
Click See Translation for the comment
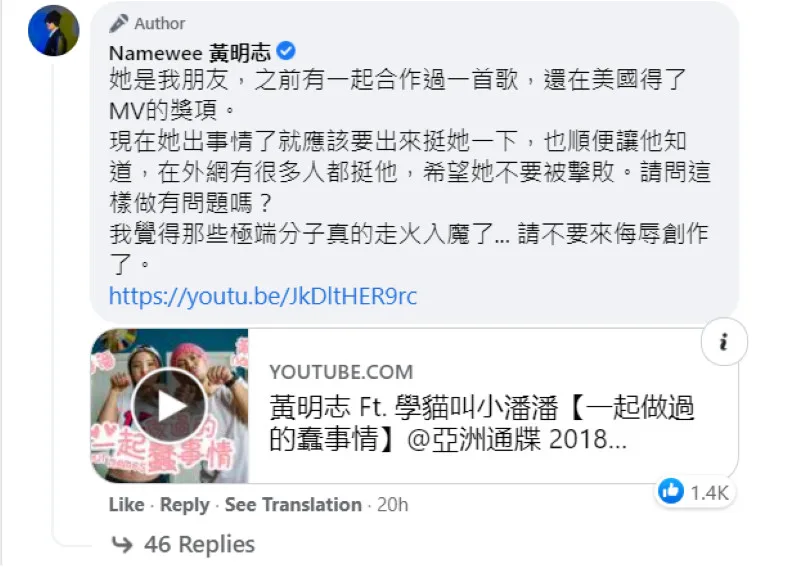coord(293,504)
